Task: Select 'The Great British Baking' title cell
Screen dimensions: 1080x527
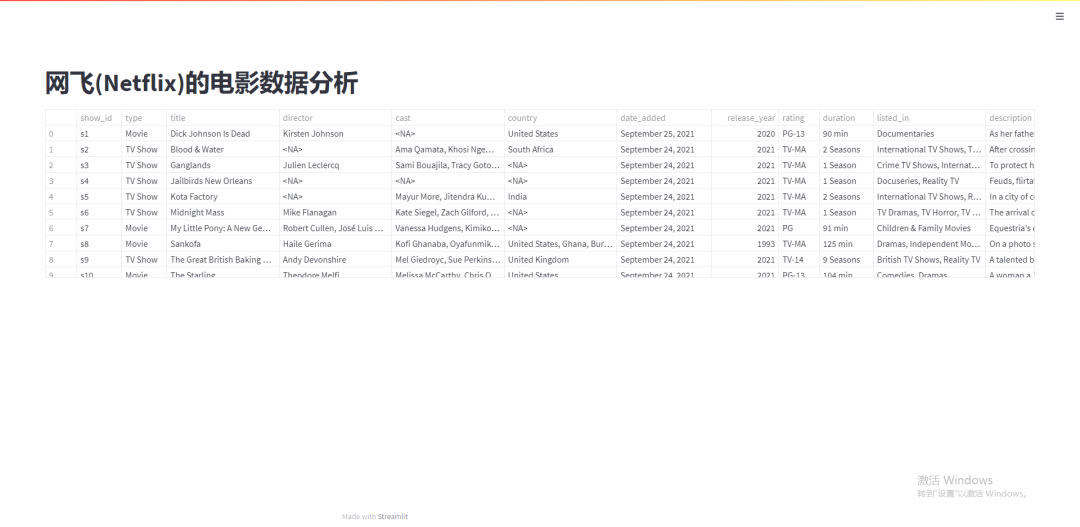Action: click(223, 260)
